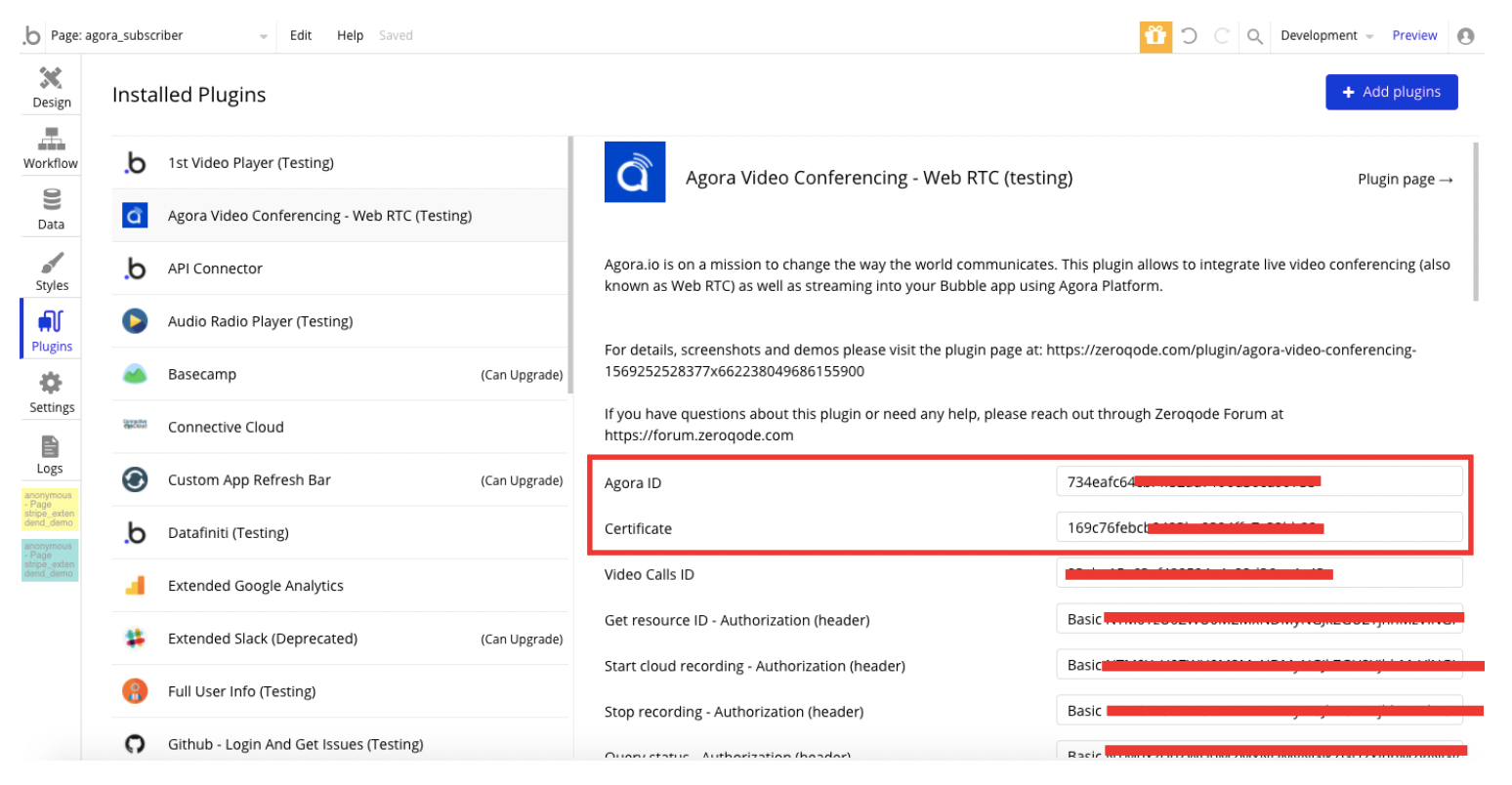
Task: Open the Edit menu
Action: (x=301, y=35)
